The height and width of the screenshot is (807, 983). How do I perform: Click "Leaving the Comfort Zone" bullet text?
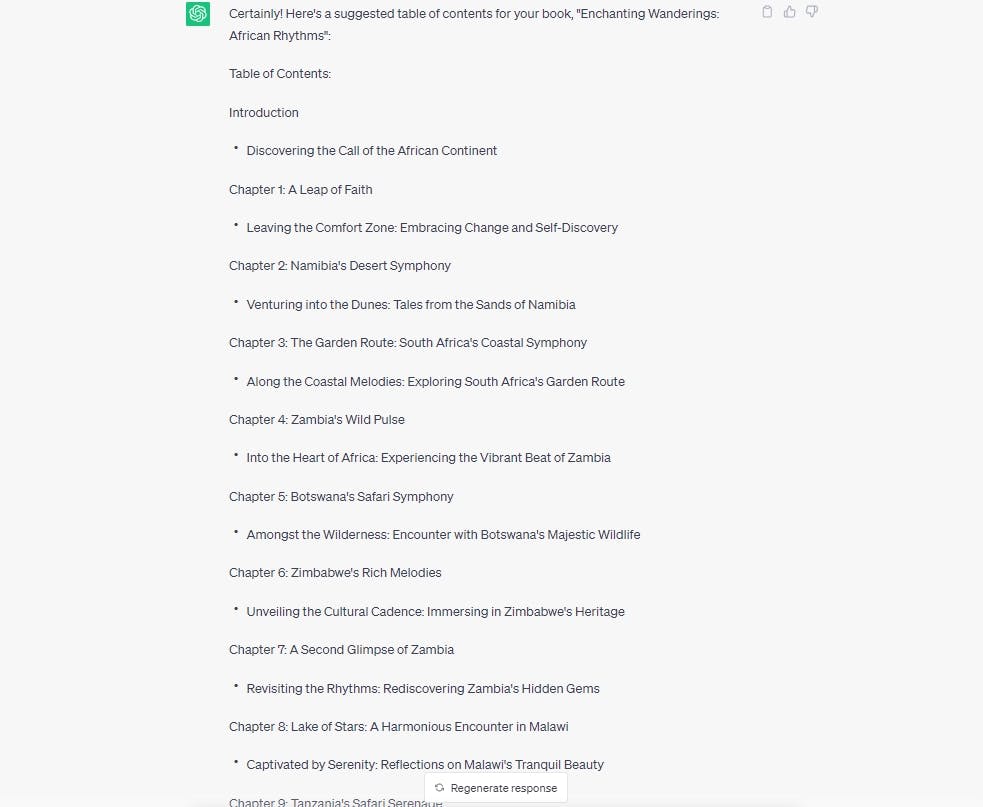click(432, 228)
